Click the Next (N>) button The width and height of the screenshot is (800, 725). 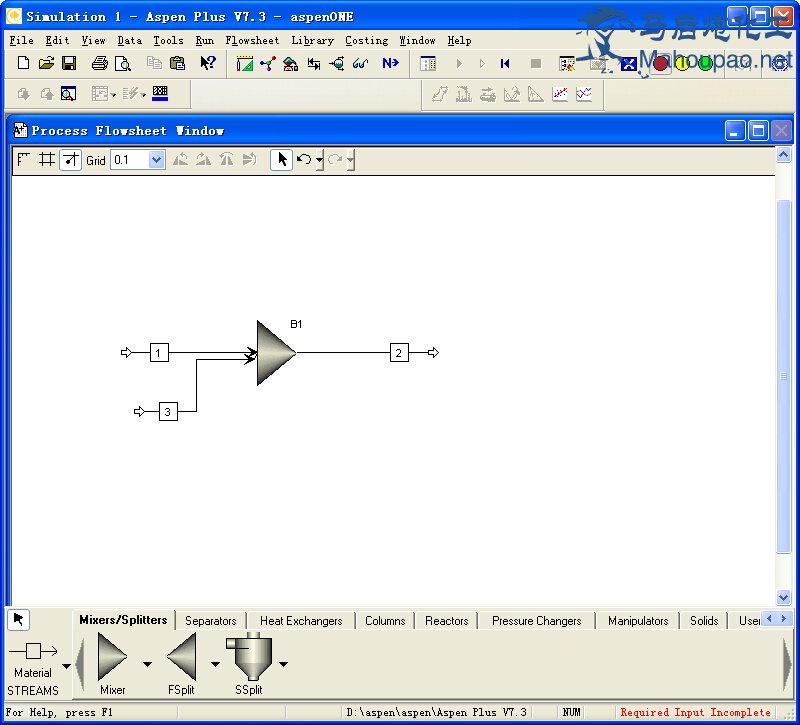click(x=390, y=63)
